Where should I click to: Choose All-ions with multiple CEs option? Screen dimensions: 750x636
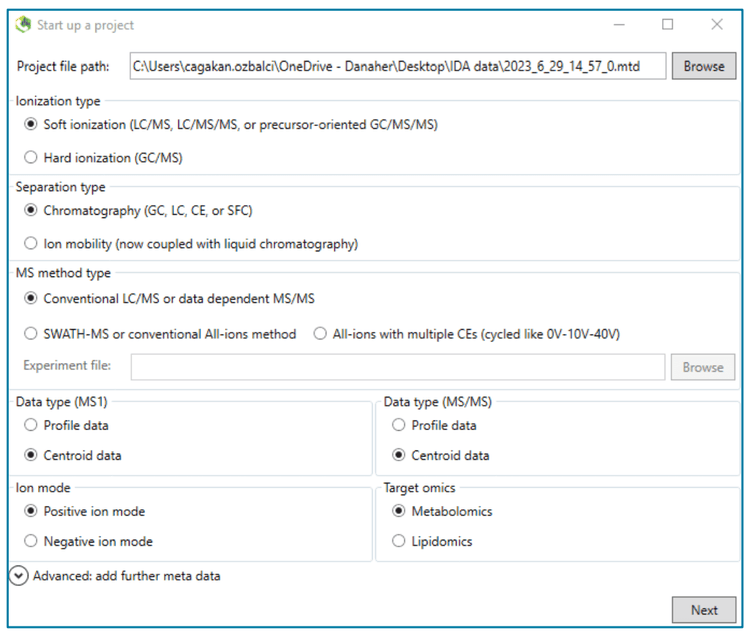320,334
